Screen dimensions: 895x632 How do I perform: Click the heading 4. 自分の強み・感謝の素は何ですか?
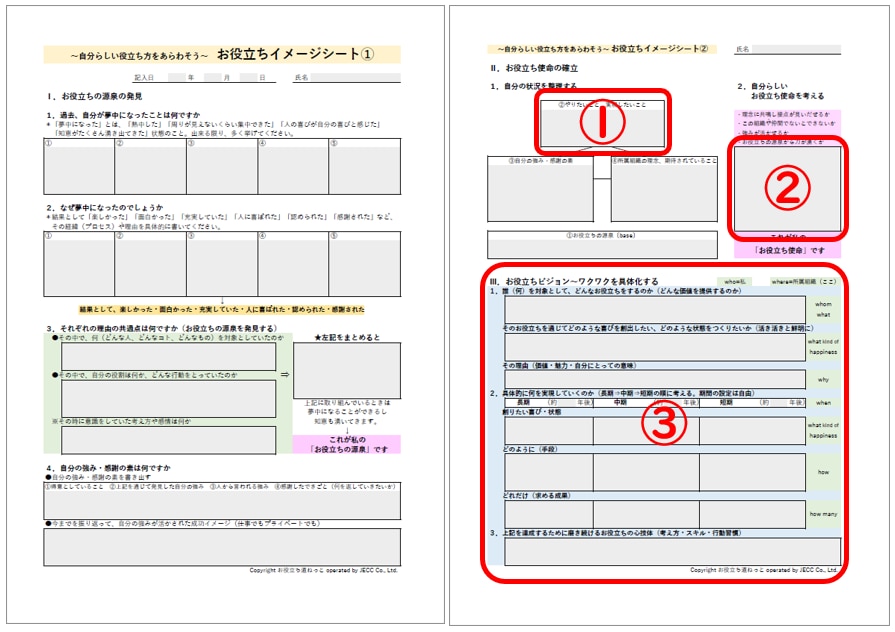tap(108, 468)
